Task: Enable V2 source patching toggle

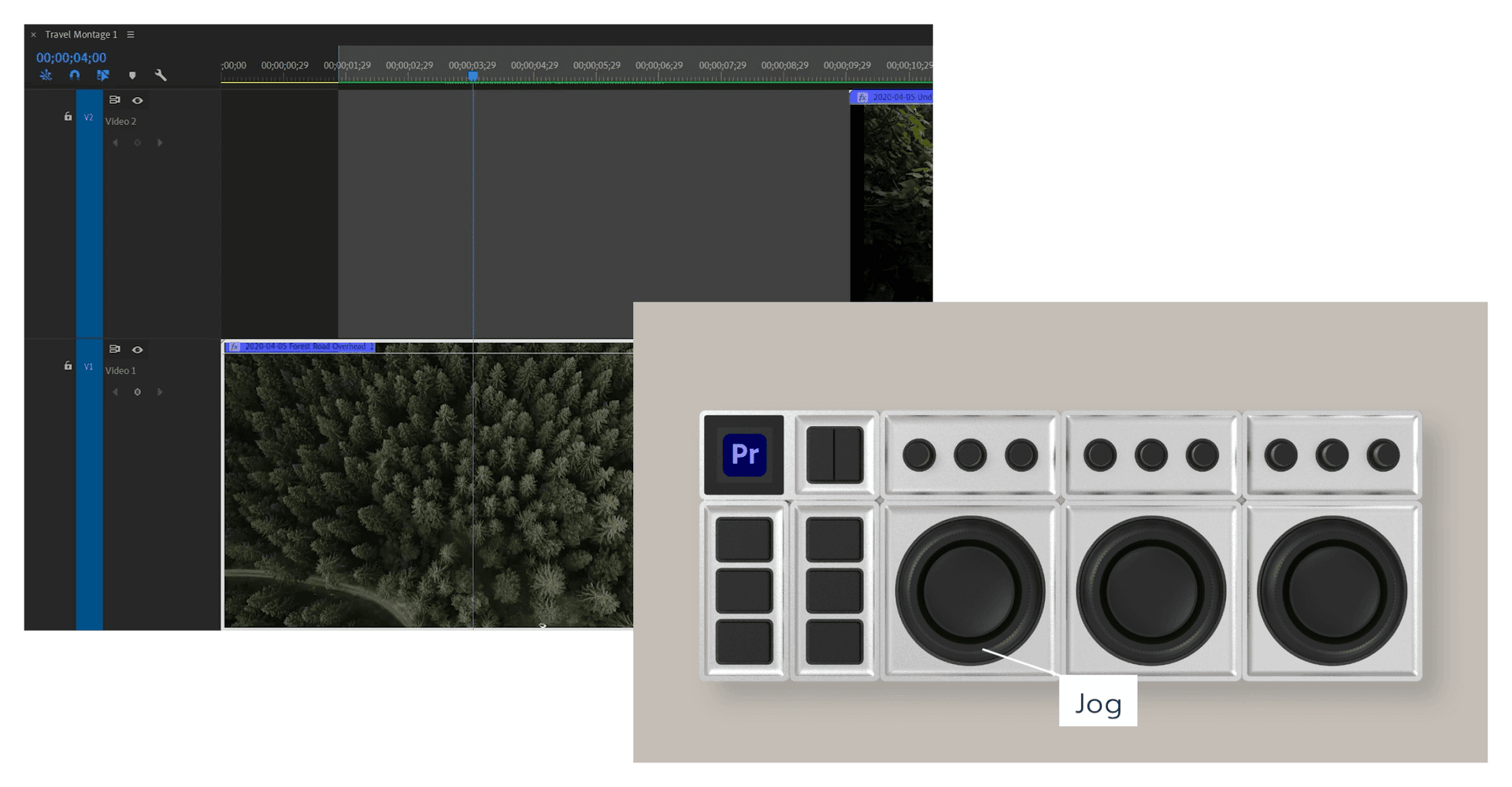Action: point(89,117)
